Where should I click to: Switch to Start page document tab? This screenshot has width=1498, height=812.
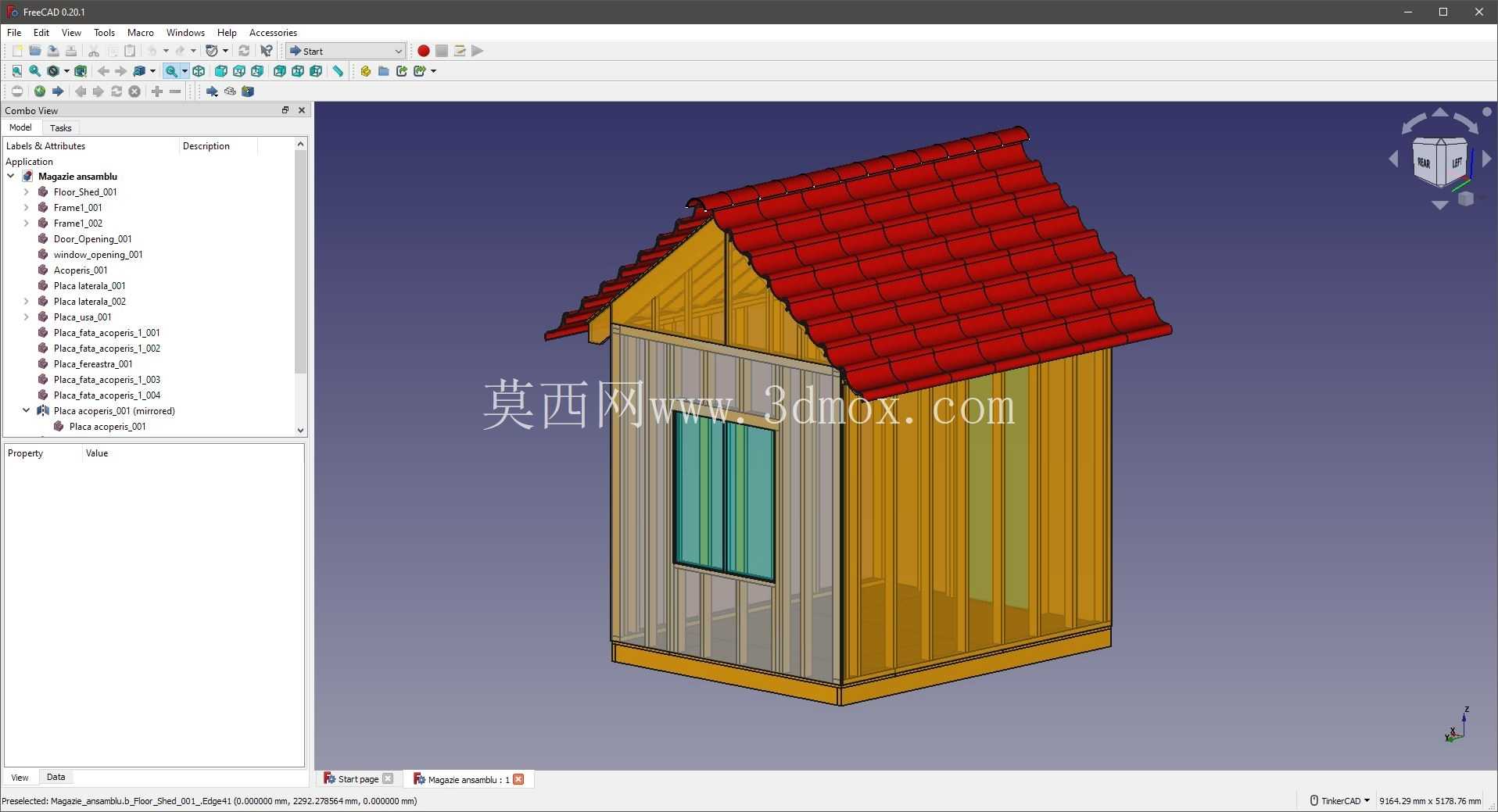(x=358, y=779)
